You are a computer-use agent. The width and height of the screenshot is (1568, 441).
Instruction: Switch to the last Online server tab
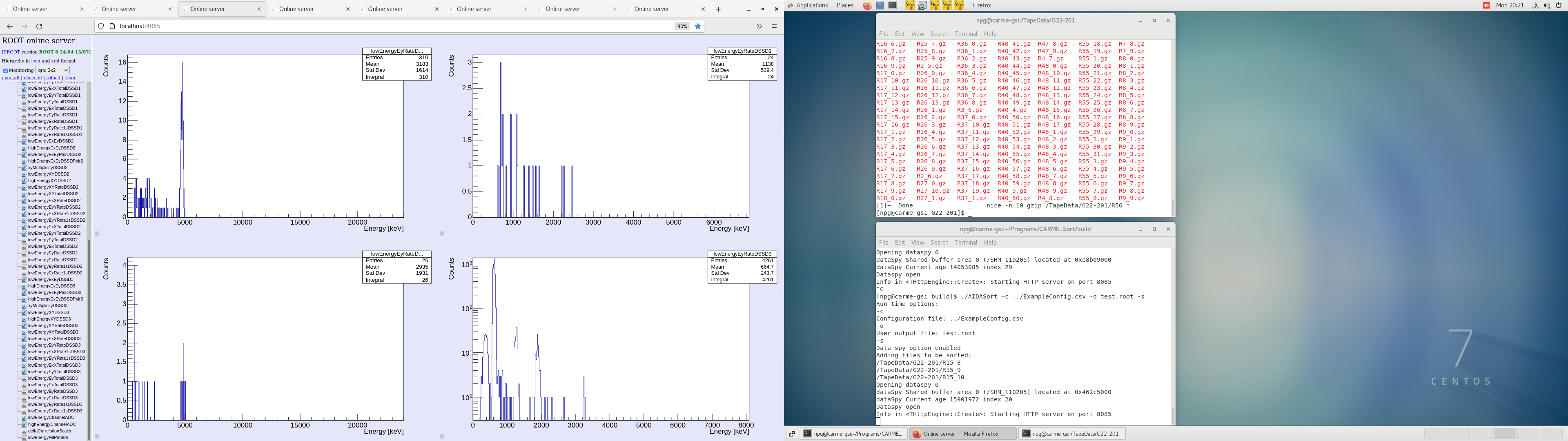(x=666, y=9)
